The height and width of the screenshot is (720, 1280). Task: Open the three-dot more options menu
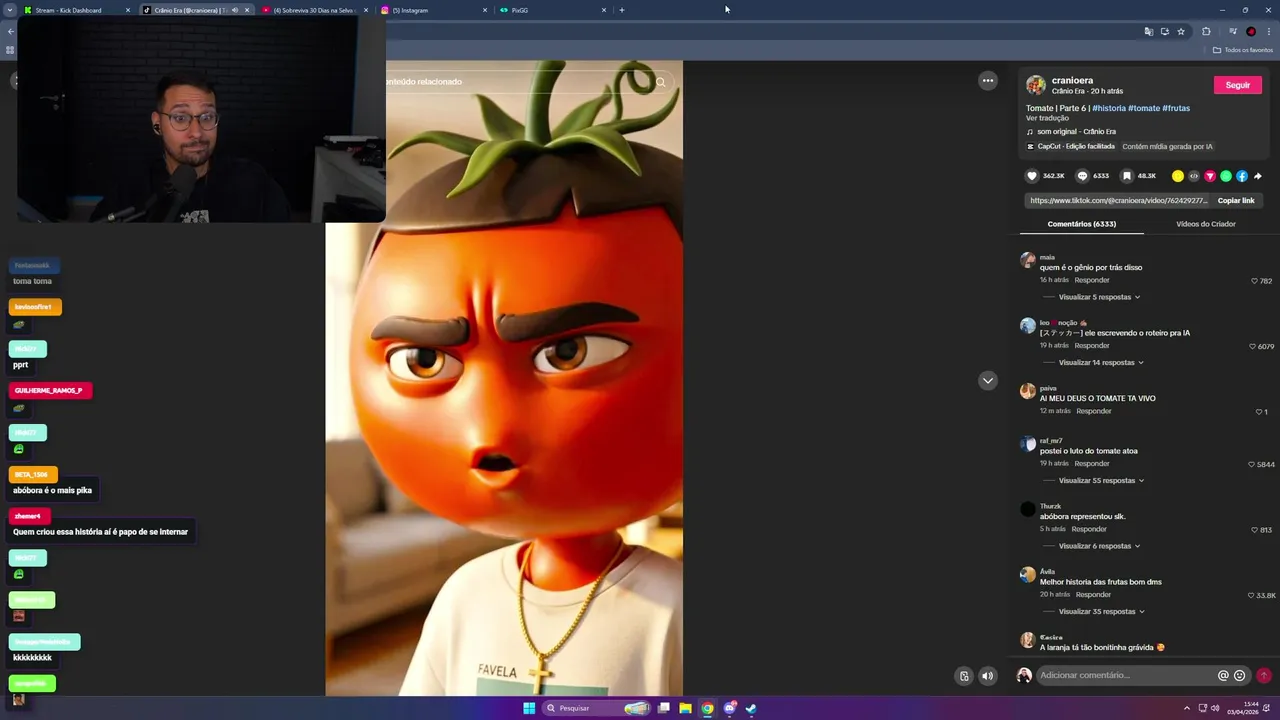pyautogui.click(x=988, y=81)
